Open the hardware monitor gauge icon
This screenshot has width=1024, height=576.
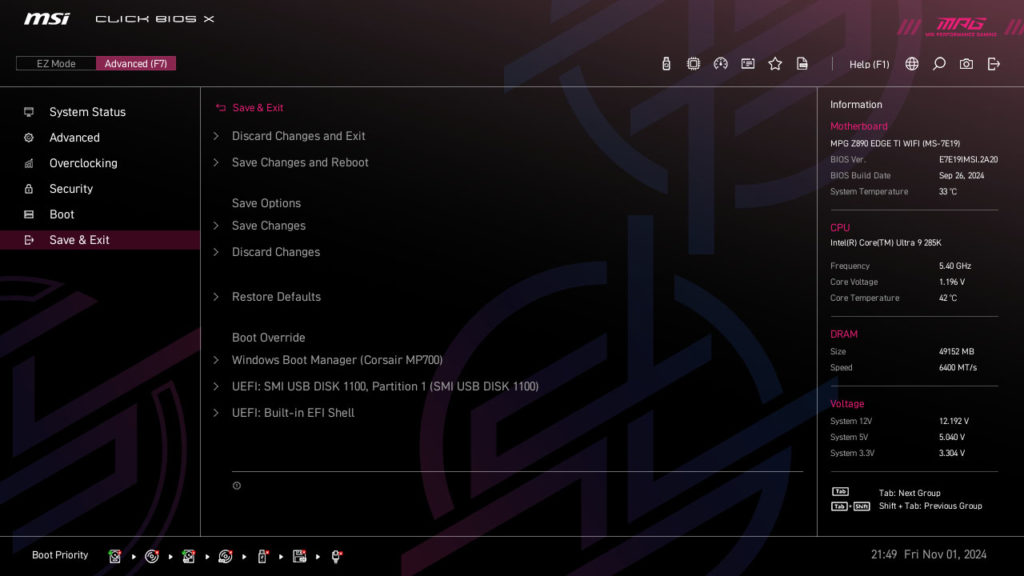coord(721,63)
